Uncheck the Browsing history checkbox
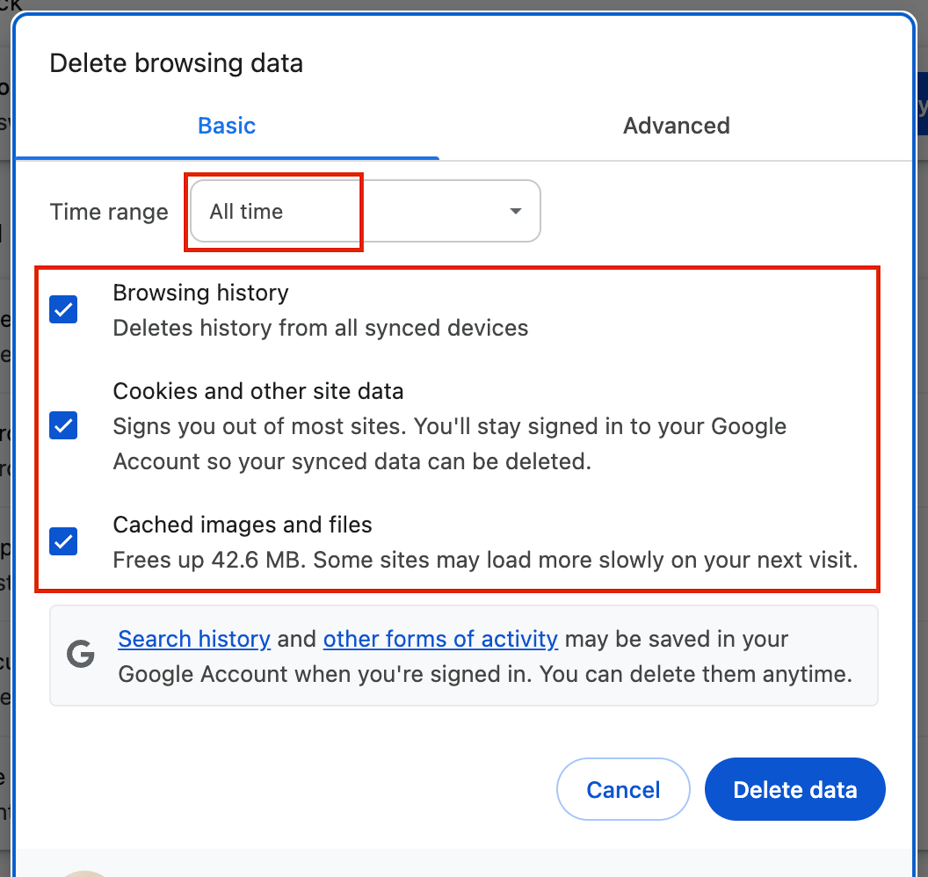Image resolution: width=928 pixels, height=877 pixels. (x=63, y=310)
